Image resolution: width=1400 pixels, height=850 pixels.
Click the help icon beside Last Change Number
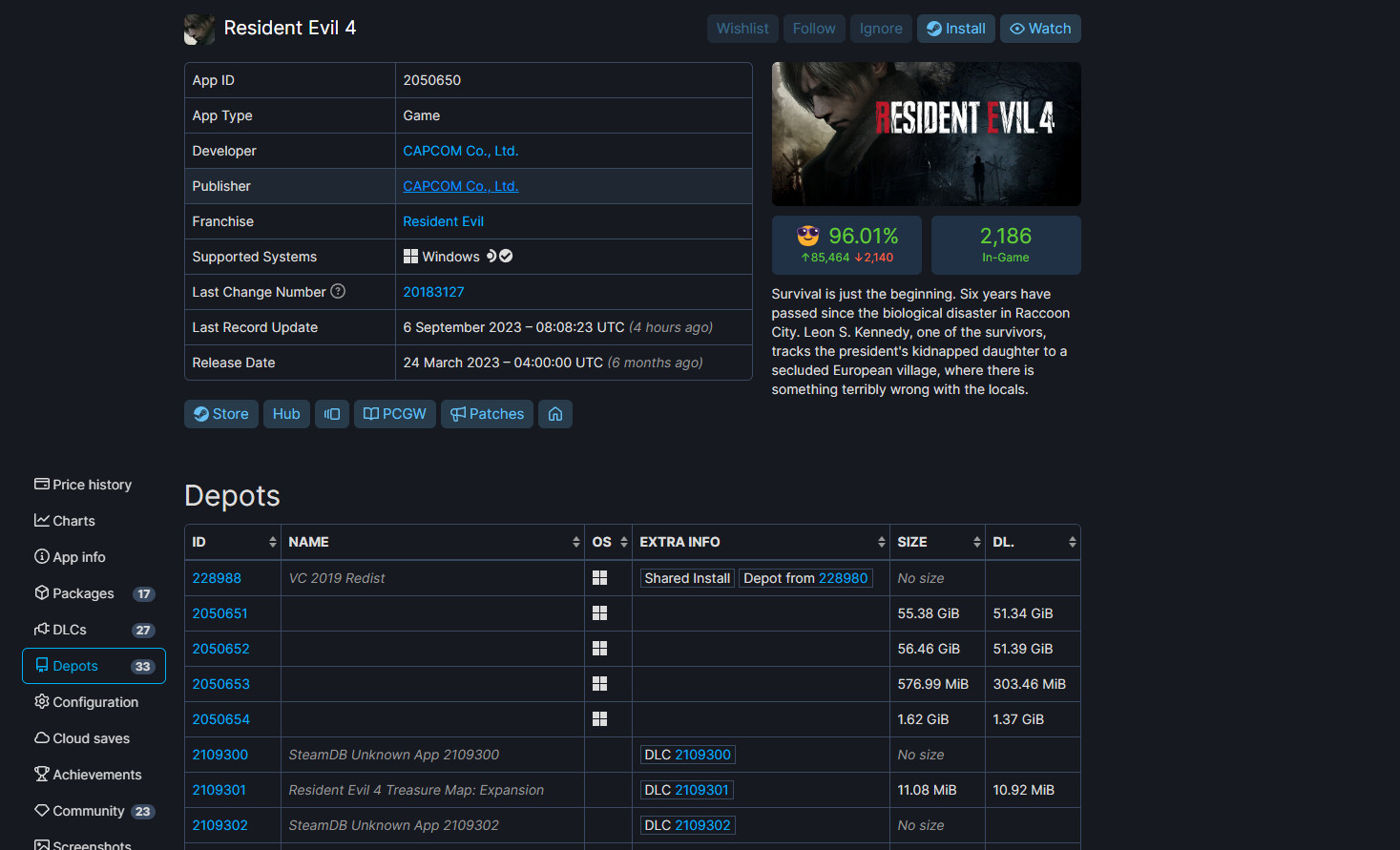(338, 291)
